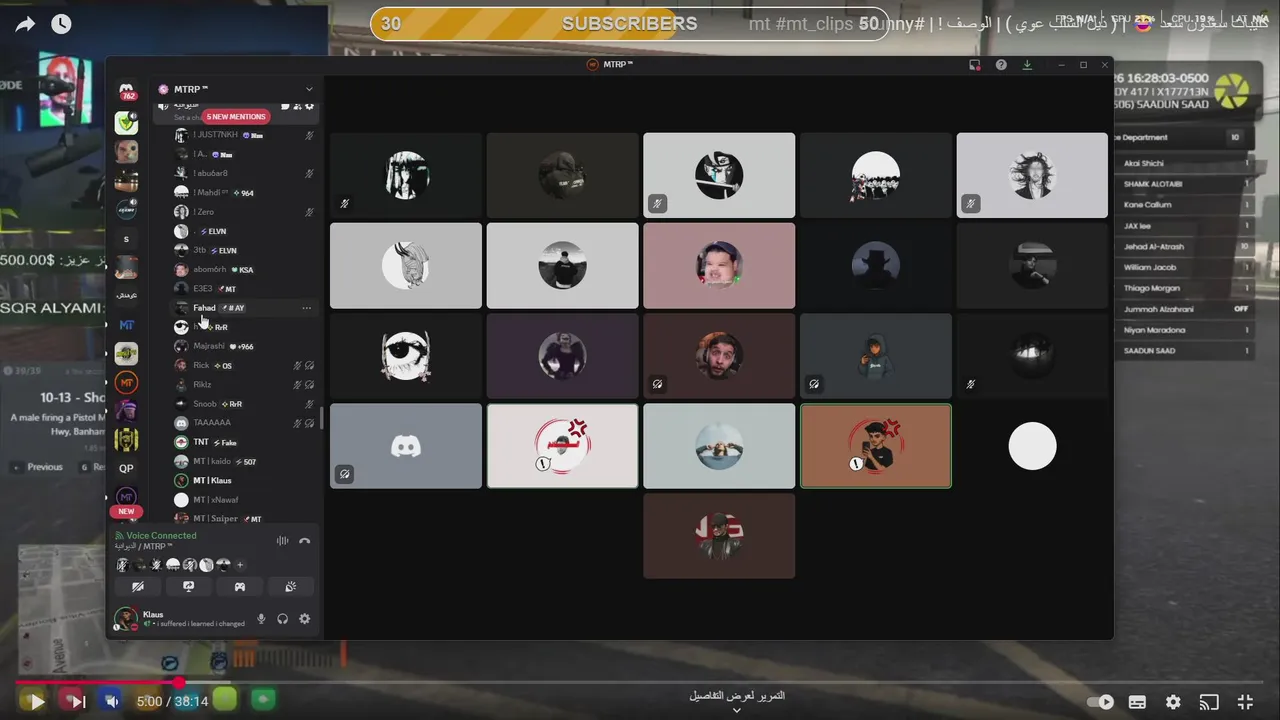1280x720 pixels.
Task: Open the S server in Discord sidebar
Action: click(126, 239)
